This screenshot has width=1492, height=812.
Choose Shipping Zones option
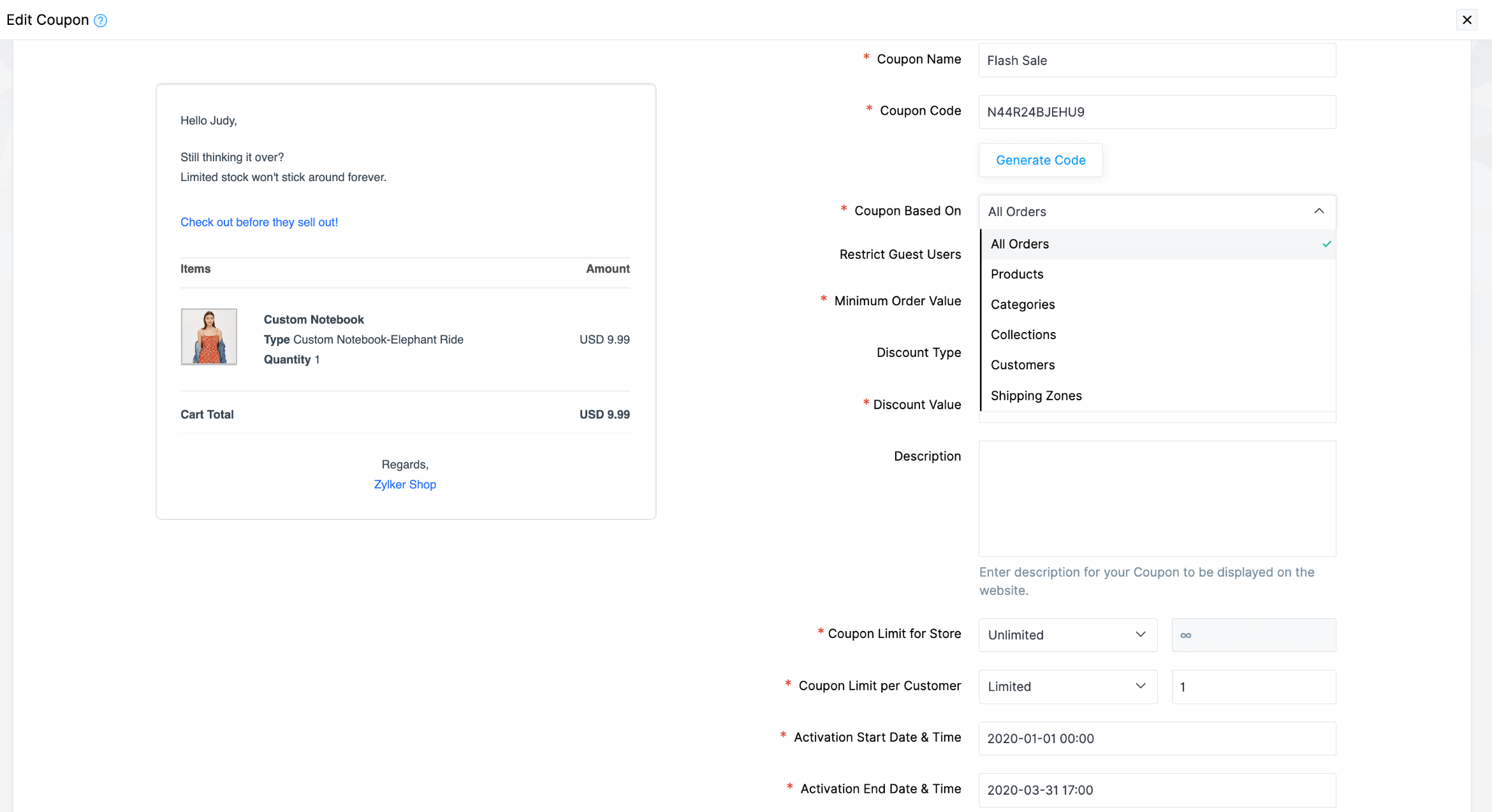point(1036,396)
